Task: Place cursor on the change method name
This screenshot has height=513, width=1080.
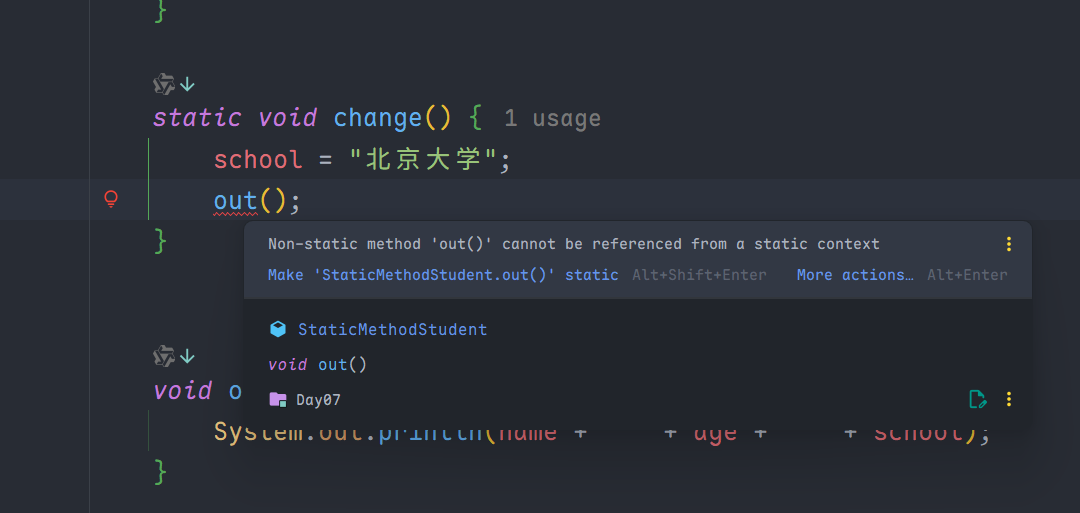Action: click(x=377, y=118)
